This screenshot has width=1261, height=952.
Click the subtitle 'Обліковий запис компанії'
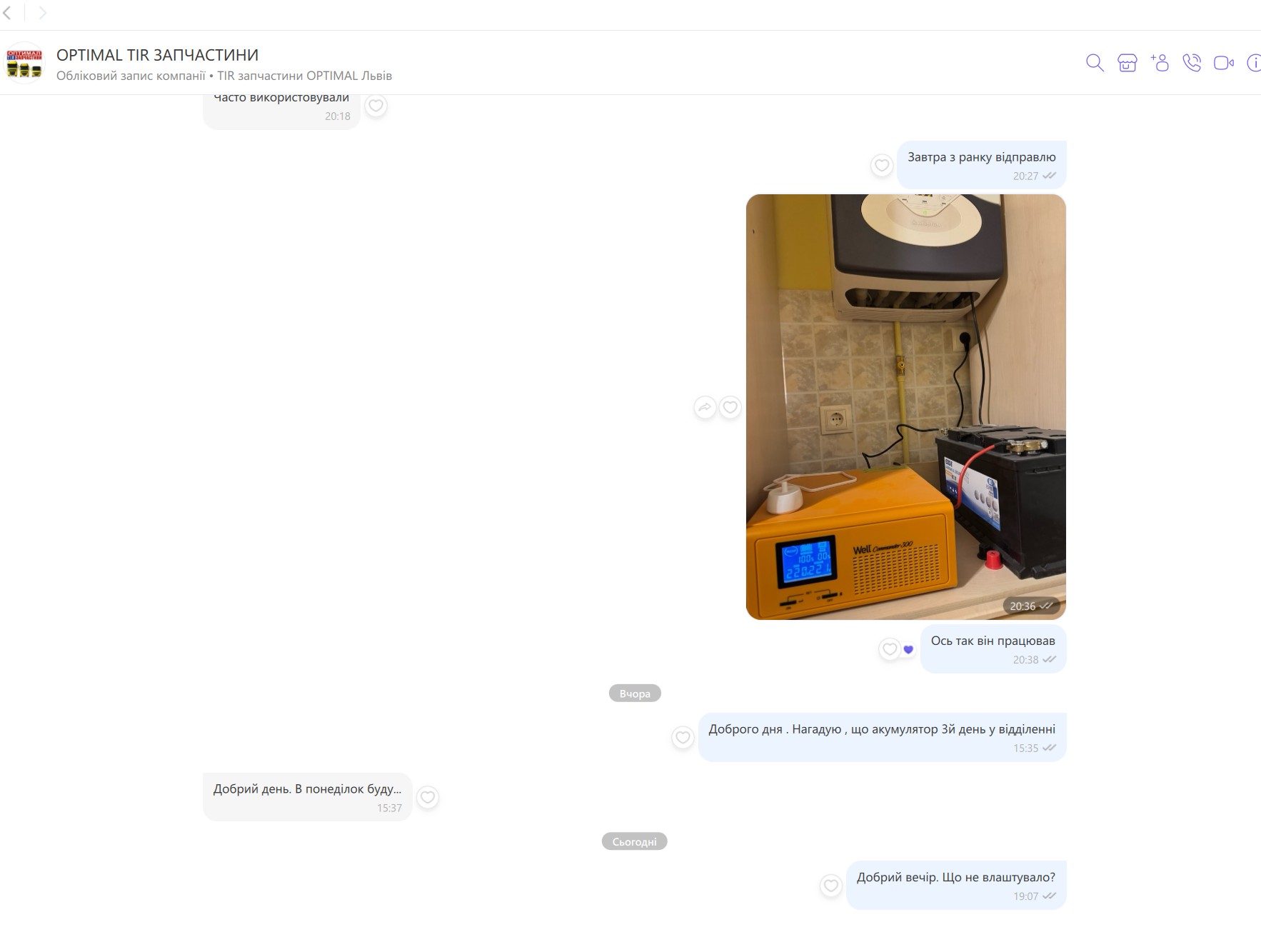(131, 76)
